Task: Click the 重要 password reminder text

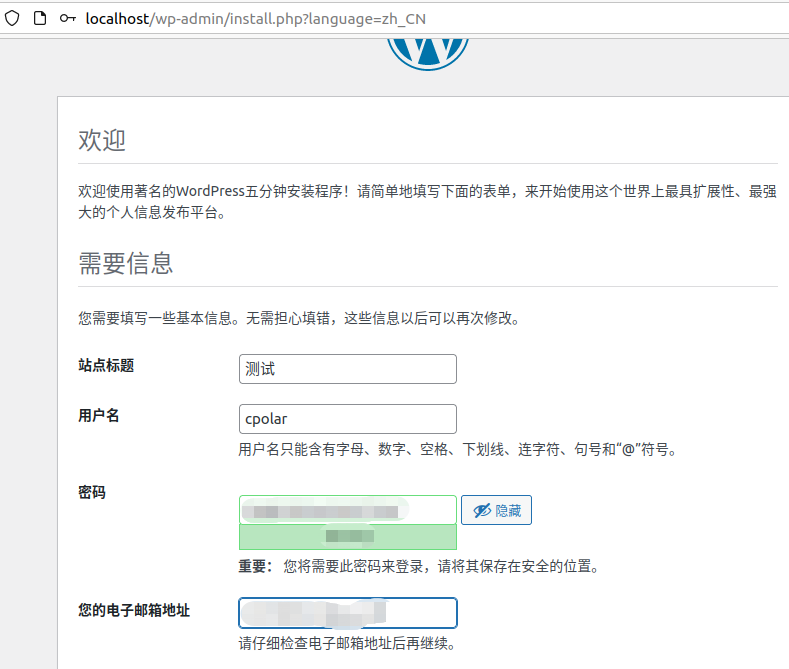Action: 419,566
